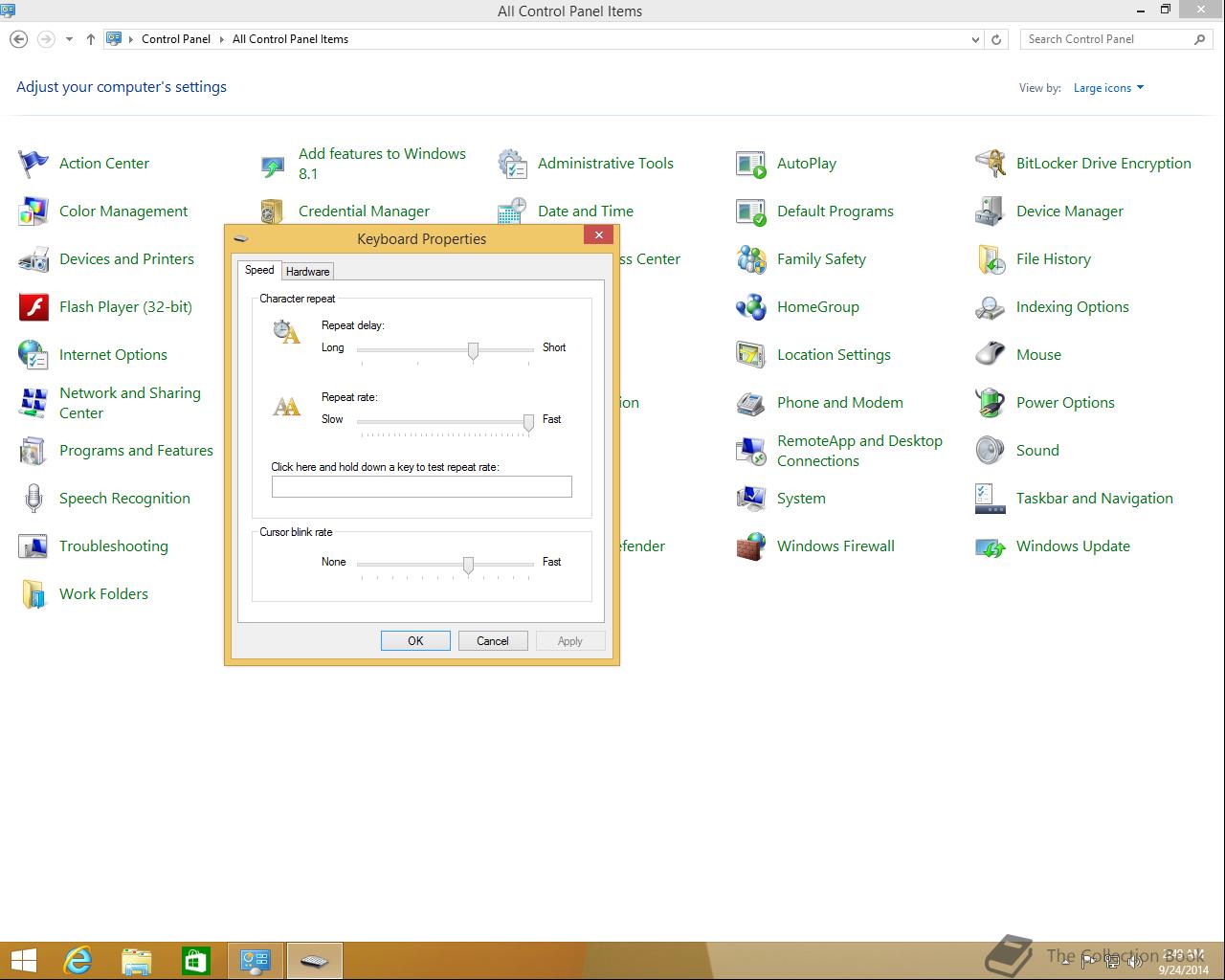Click Cancel in Keyboard Properties
Viewport: 1225px width, 980px height.
[x=493, y=641]
